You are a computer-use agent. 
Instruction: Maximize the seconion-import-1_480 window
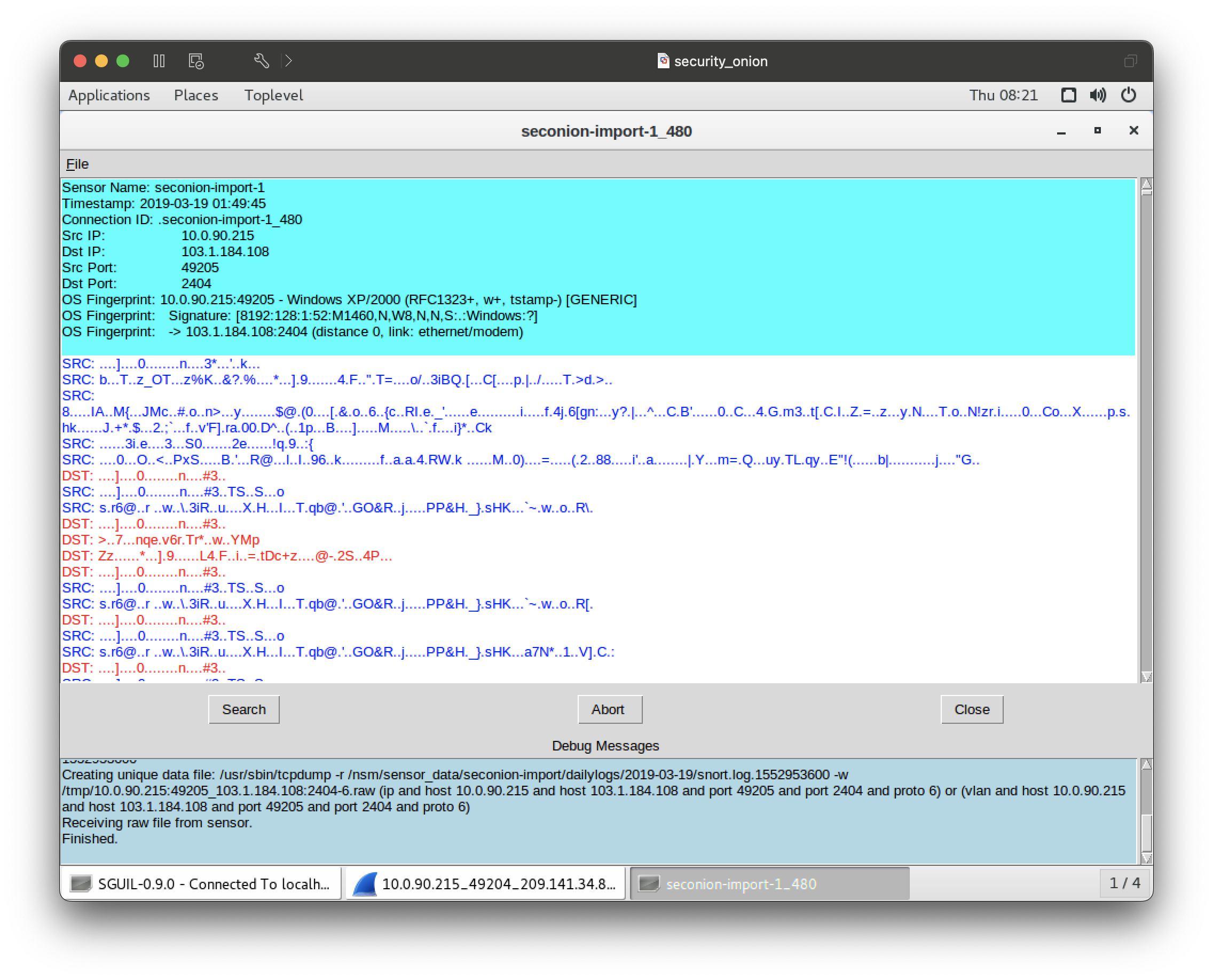(1097, 130)
